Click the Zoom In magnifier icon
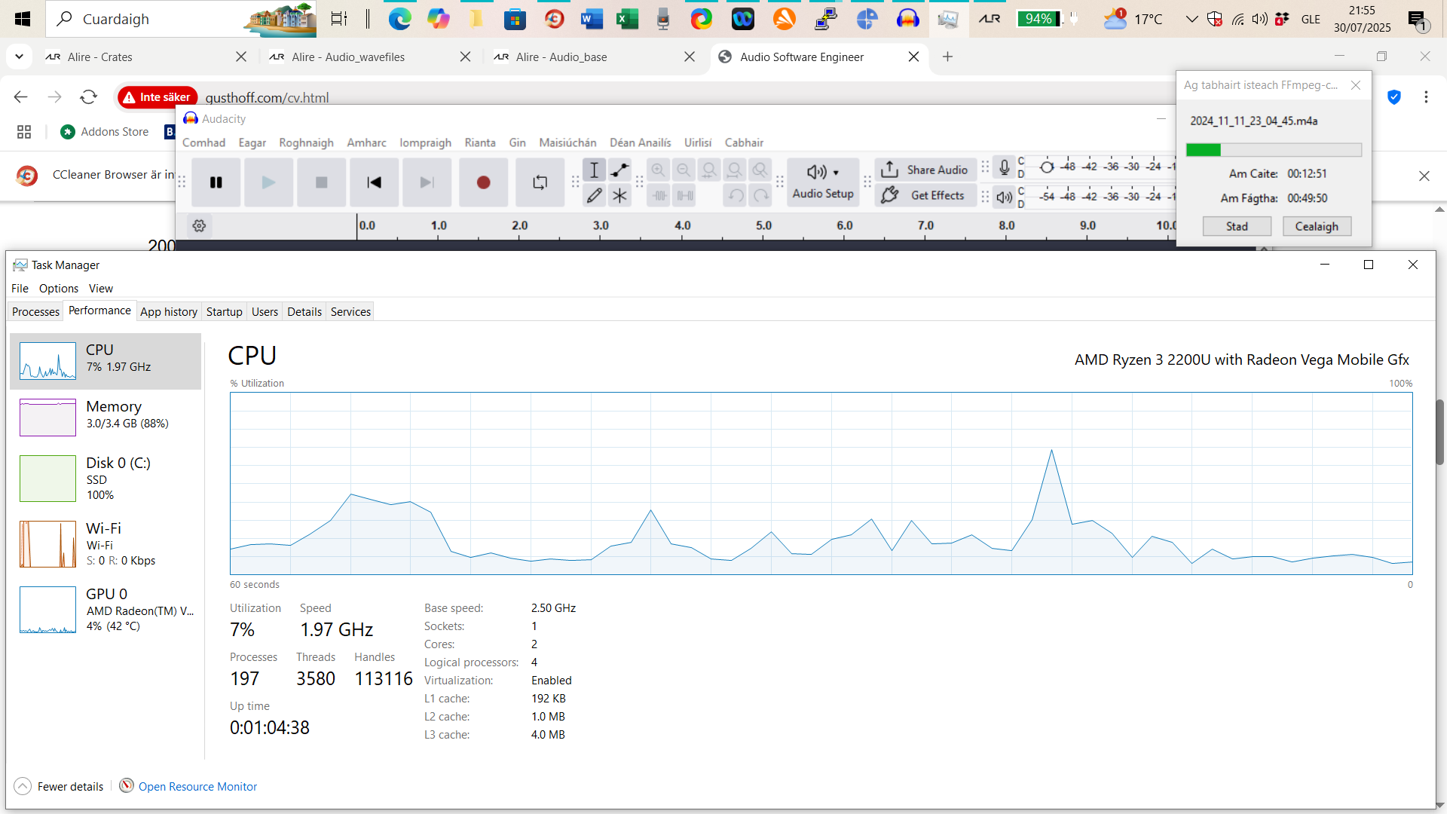The width and height of the screenshot is (1456, 820). coord(658,170)
